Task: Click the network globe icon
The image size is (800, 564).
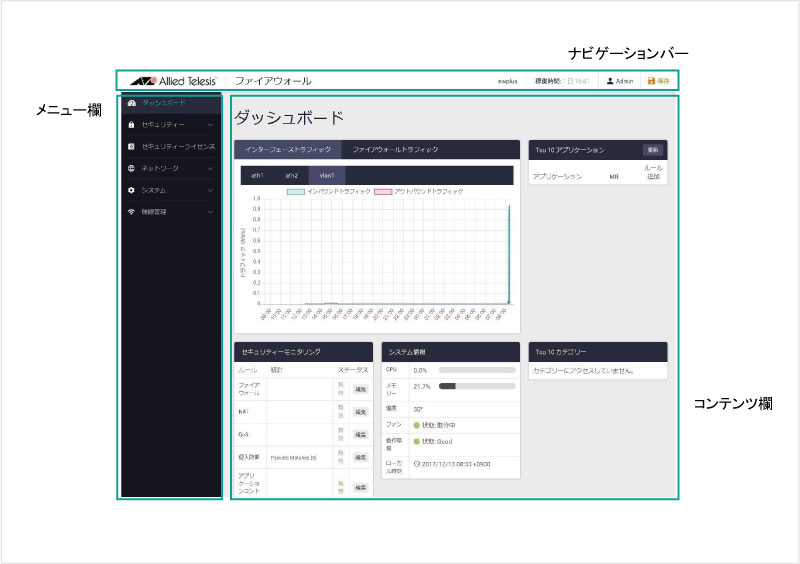Action: click(131, 168)
